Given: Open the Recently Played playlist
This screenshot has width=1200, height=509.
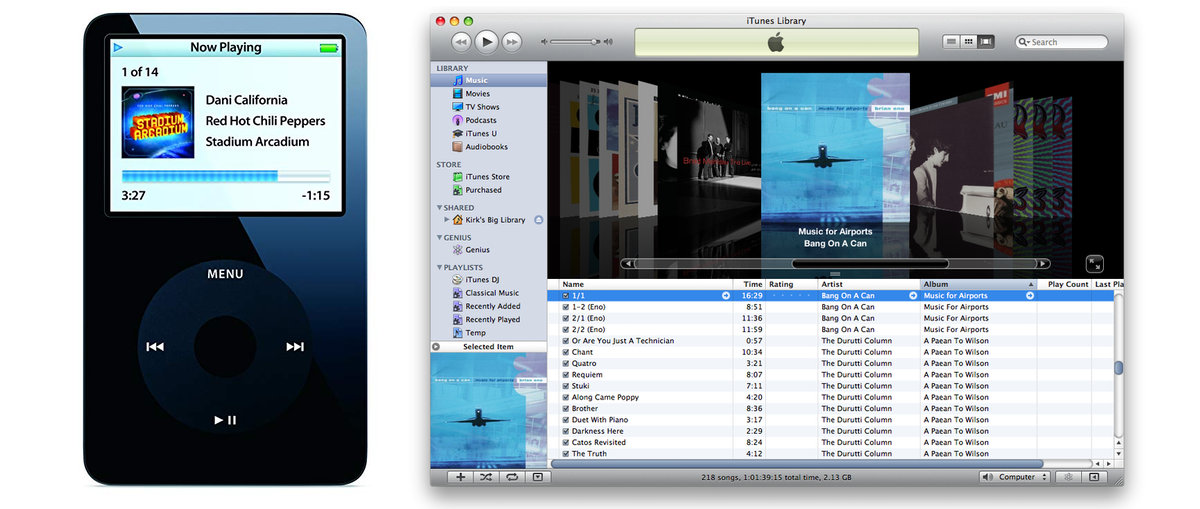Looking at the screenshot, I should pyautogui.click(x=489, y=319).
